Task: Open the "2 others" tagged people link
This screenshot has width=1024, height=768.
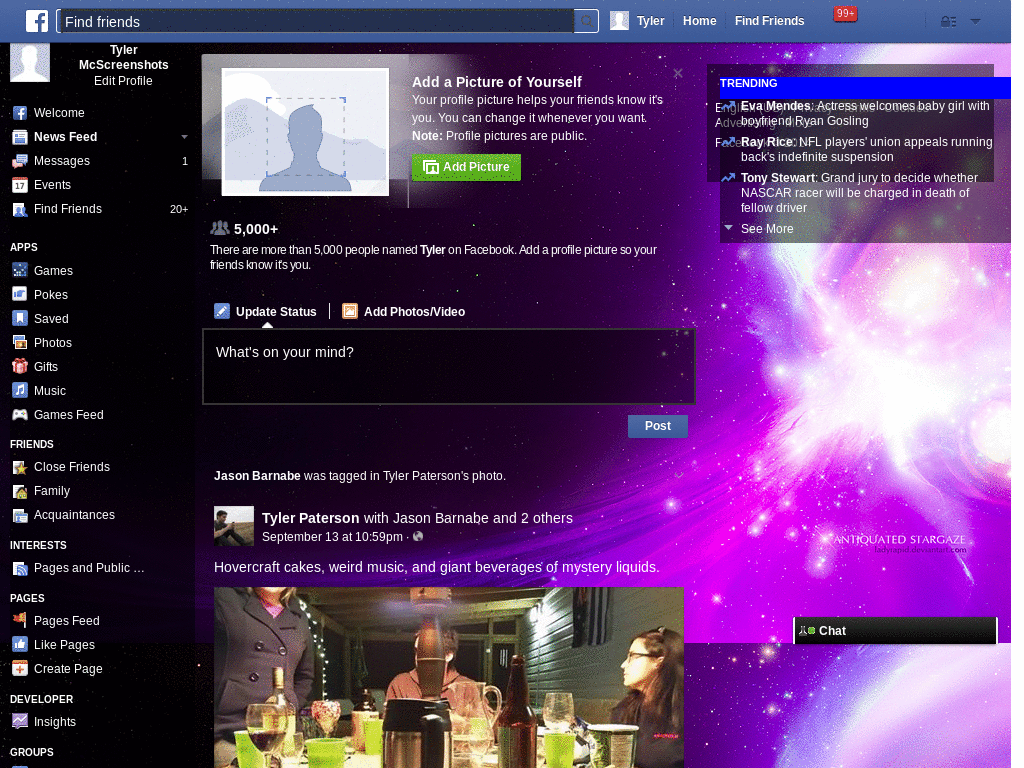Action: pos(547,518)
